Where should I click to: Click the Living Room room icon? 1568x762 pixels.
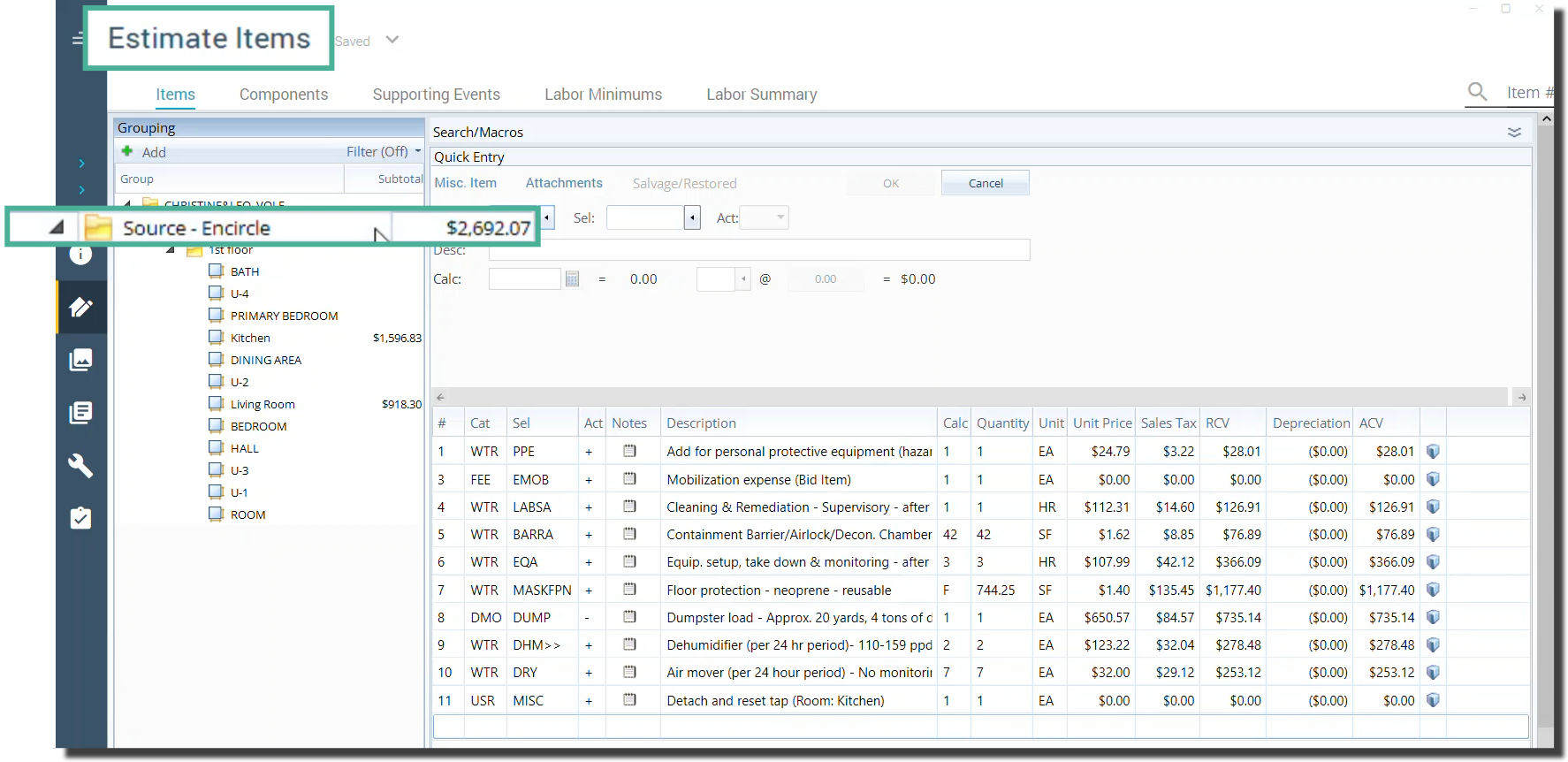(x=216, y=403)
